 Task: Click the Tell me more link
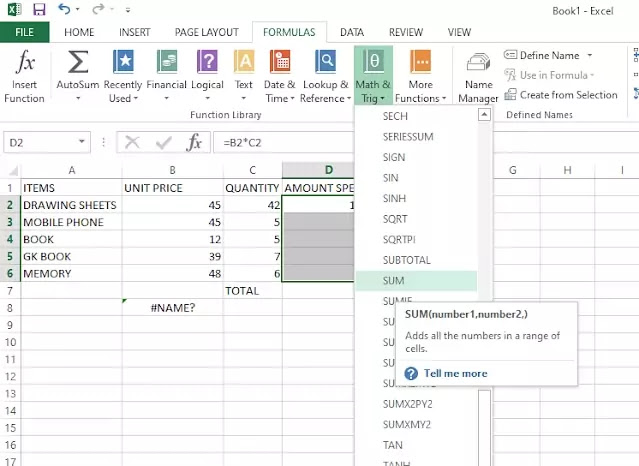(x=456, y=373)
